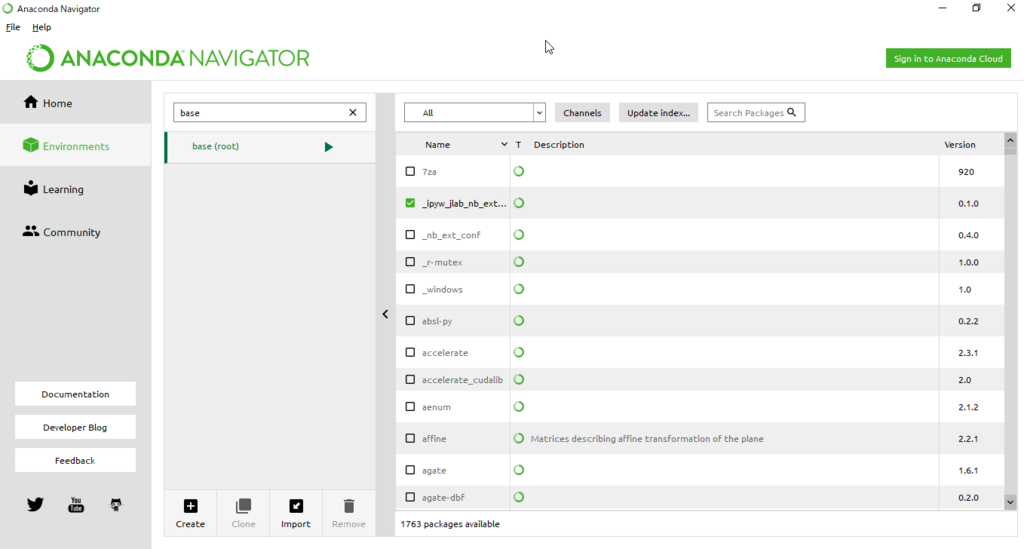Switch to the Learning tab
The width and height of the screenshot is (1024, 549).
tap(76, 189)
